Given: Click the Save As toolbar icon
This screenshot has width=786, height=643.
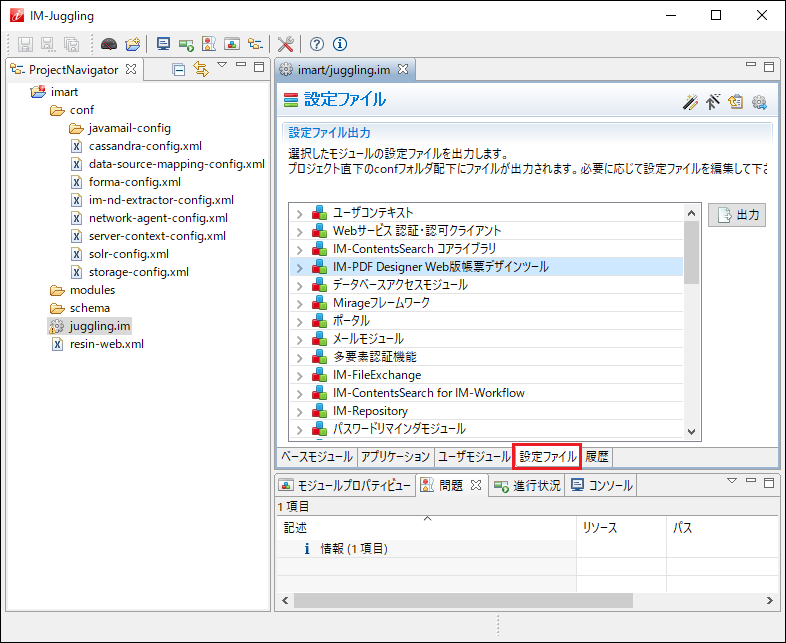Looking at the screenshot, I should point(48,44).
